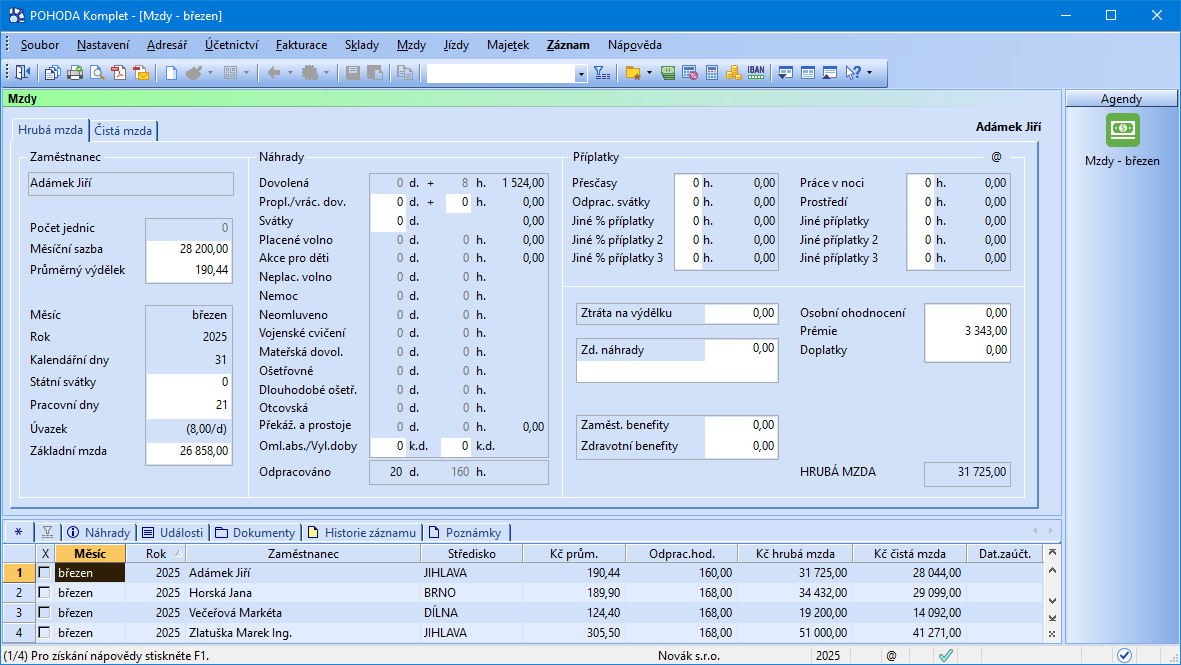Click the panel-up layout toolbar icon
The width and height of the screenshot is (1181, 665).
[x=830, y=73]
